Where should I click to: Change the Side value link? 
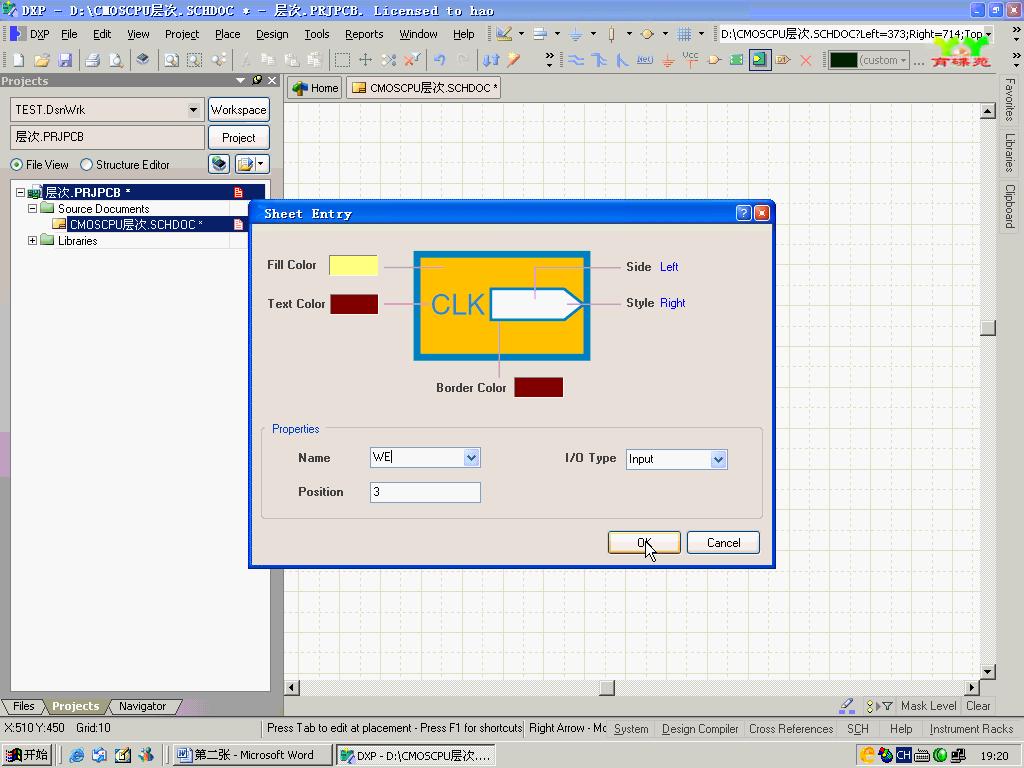669,266
